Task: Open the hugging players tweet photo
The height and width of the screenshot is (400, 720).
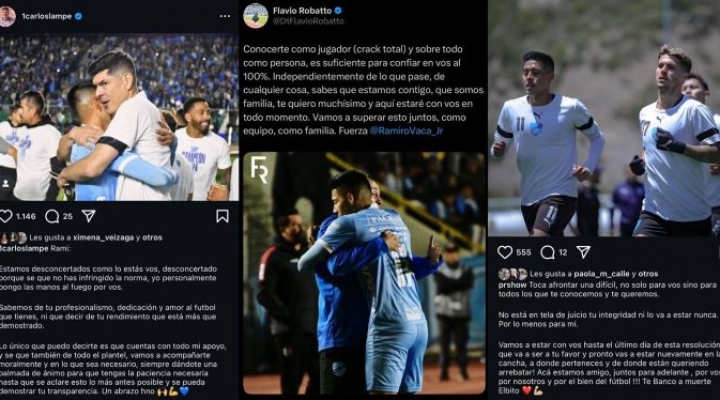Action: (x=364, y=273)
